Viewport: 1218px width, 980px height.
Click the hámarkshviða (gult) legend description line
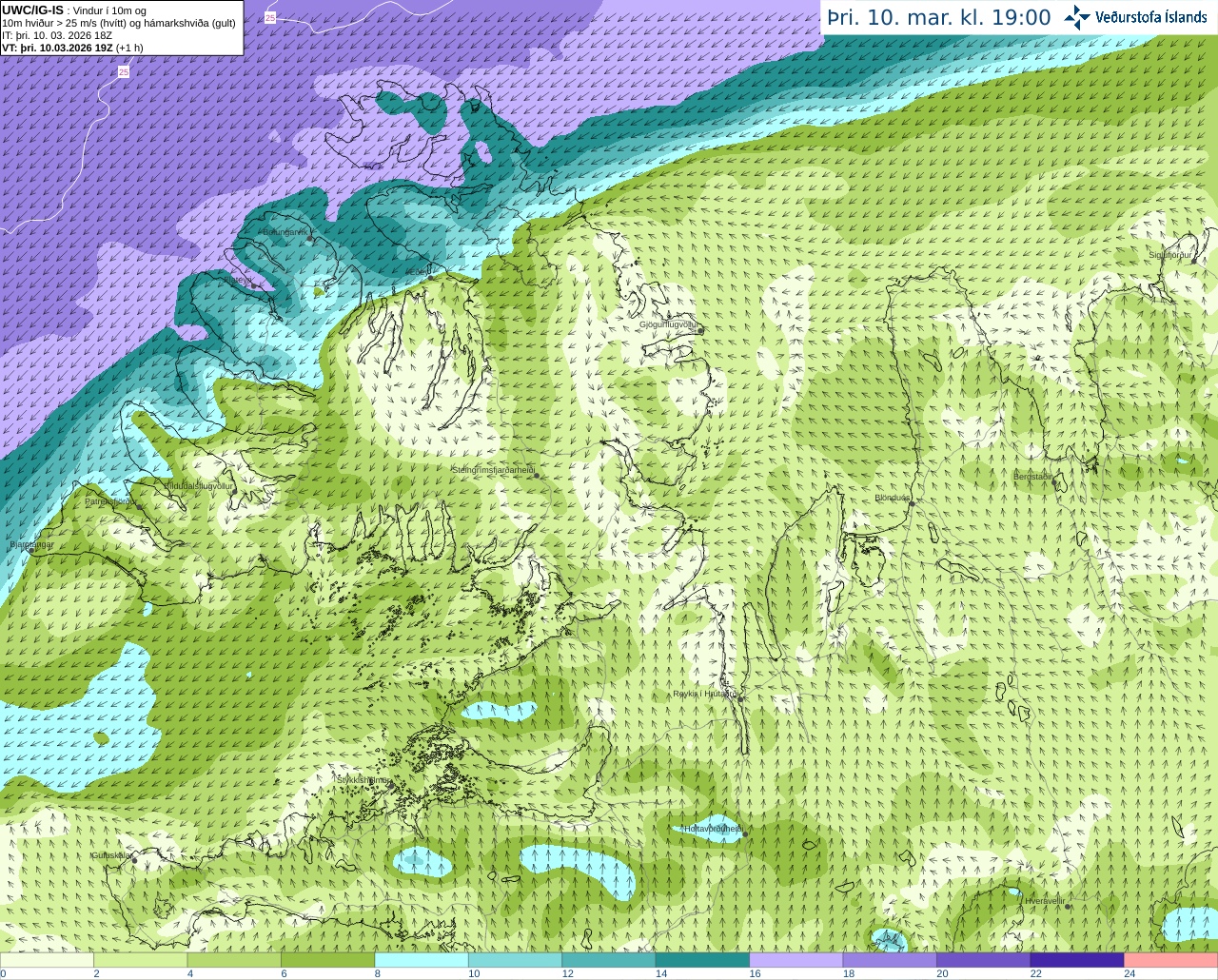pos(119,23)
